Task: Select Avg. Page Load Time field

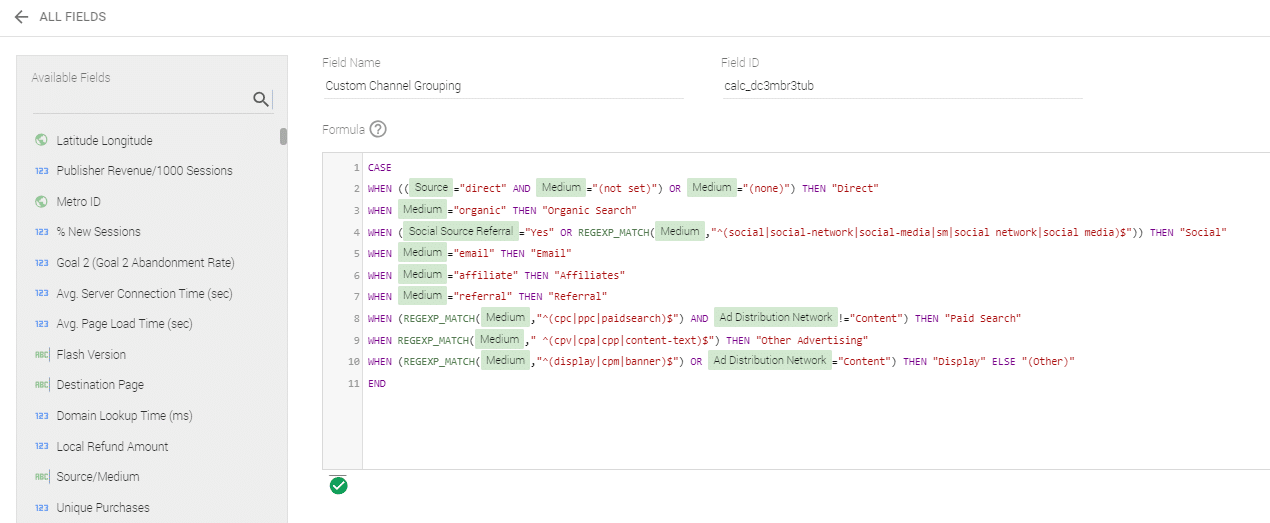Action: coord(124,324)
